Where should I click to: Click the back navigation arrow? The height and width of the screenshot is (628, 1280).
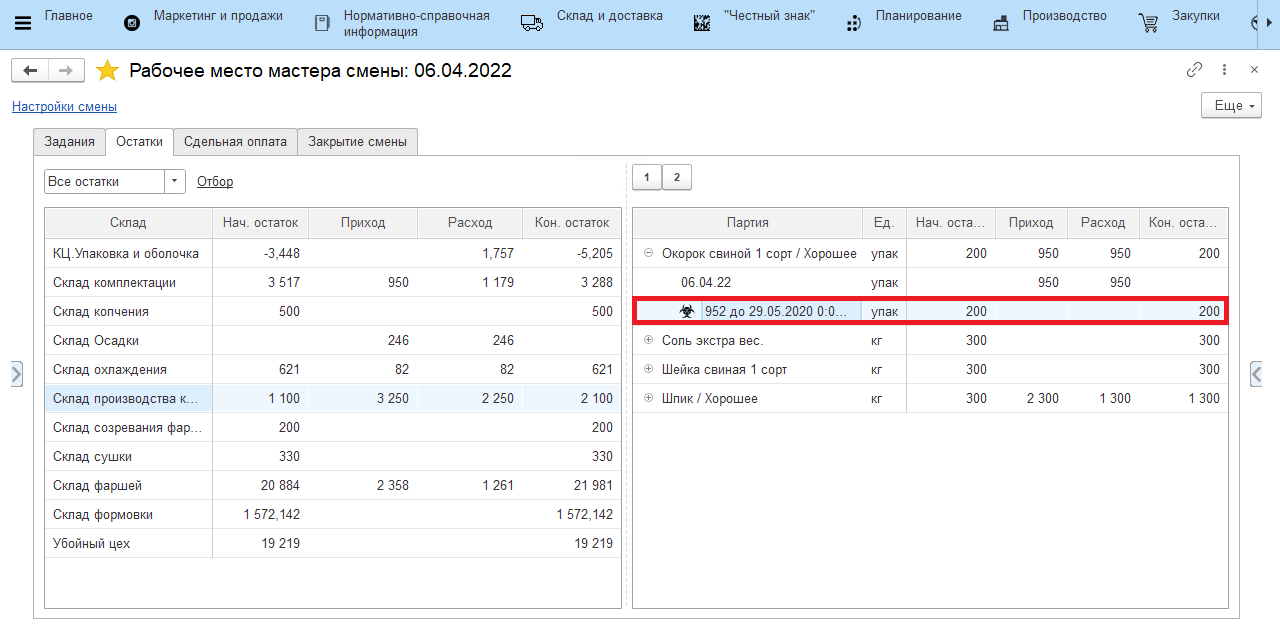[30, 70]
